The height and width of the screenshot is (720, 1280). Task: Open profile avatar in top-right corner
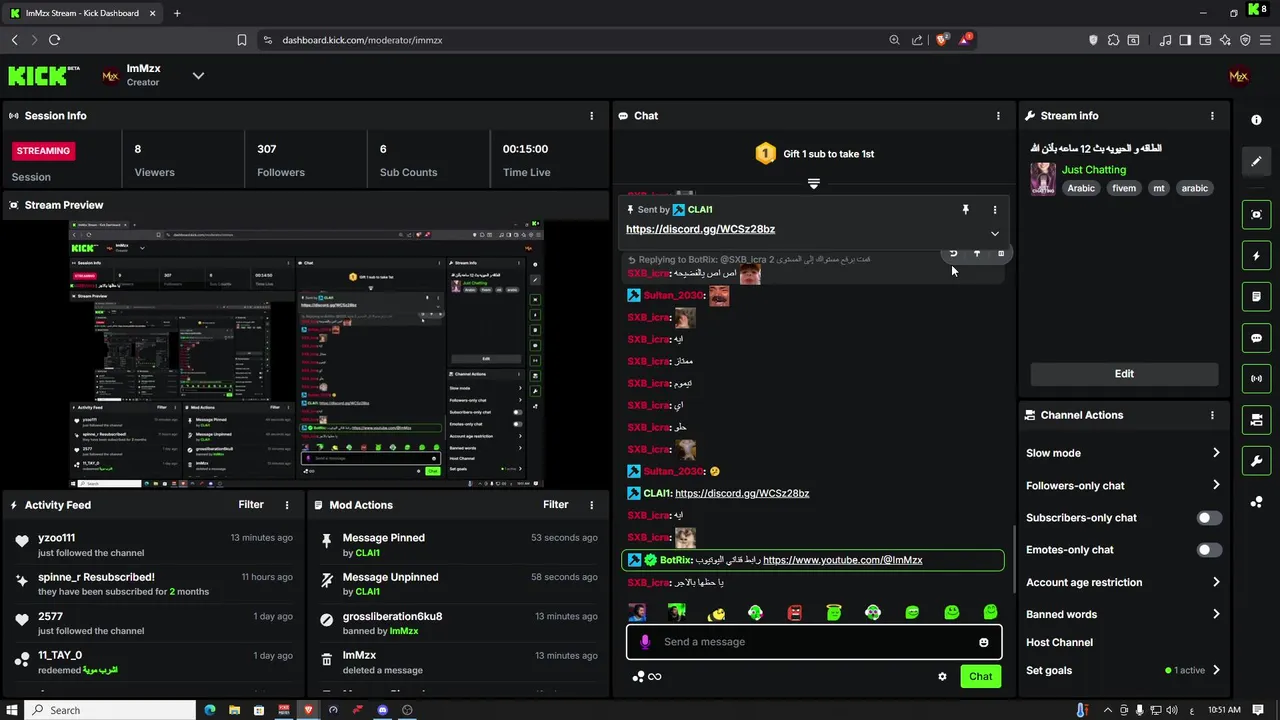coord(1239,76)
